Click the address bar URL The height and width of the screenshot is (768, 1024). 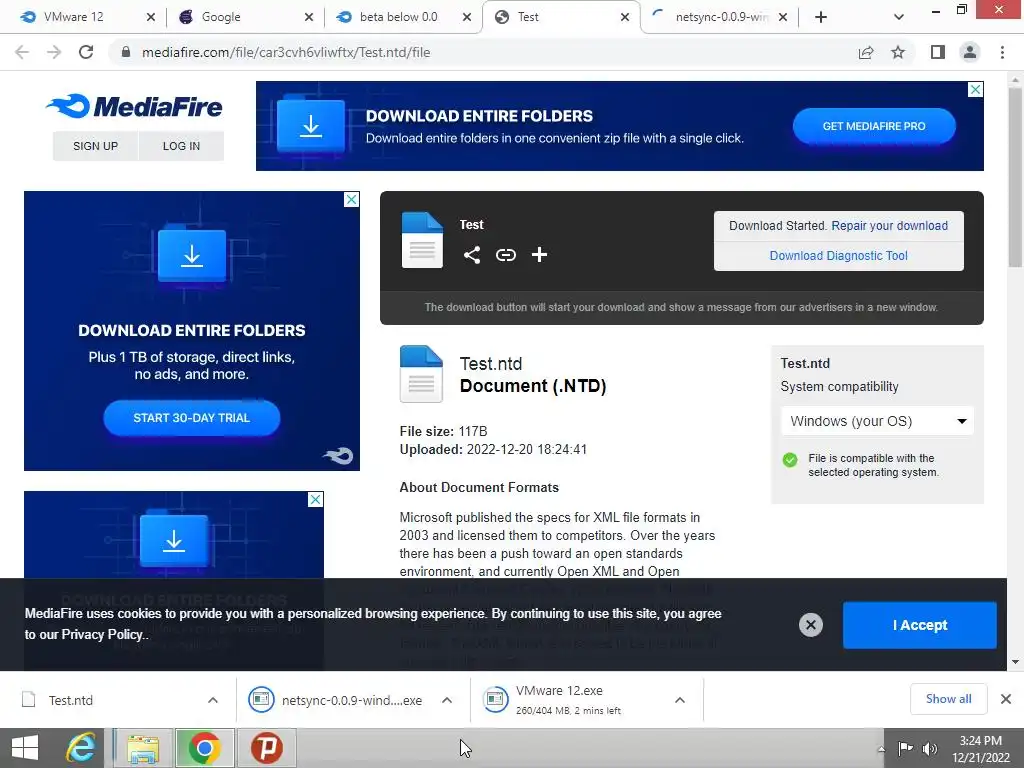coord(286,52)
